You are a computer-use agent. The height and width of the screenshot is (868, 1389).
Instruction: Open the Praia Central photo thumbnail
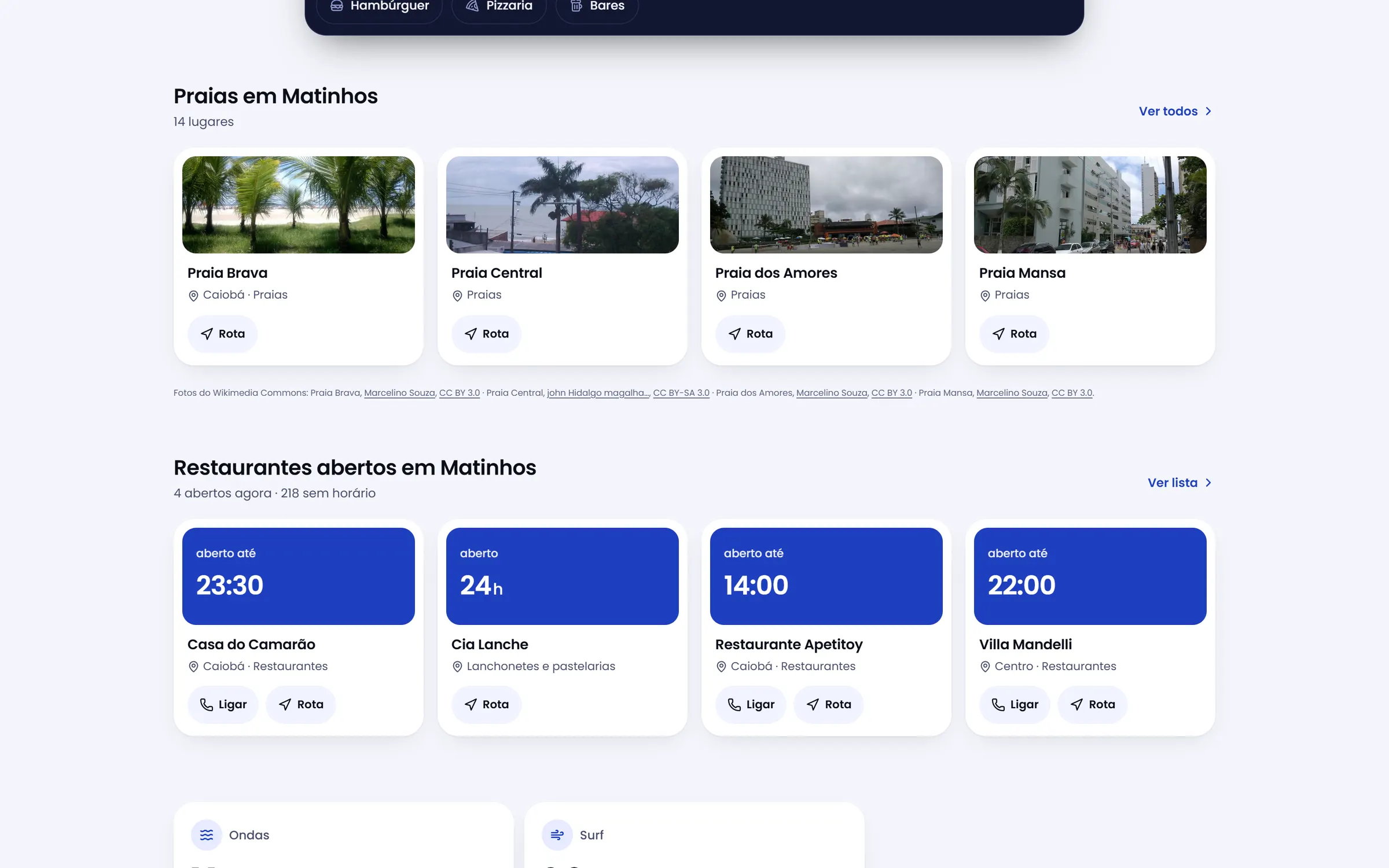click(563, 205)
